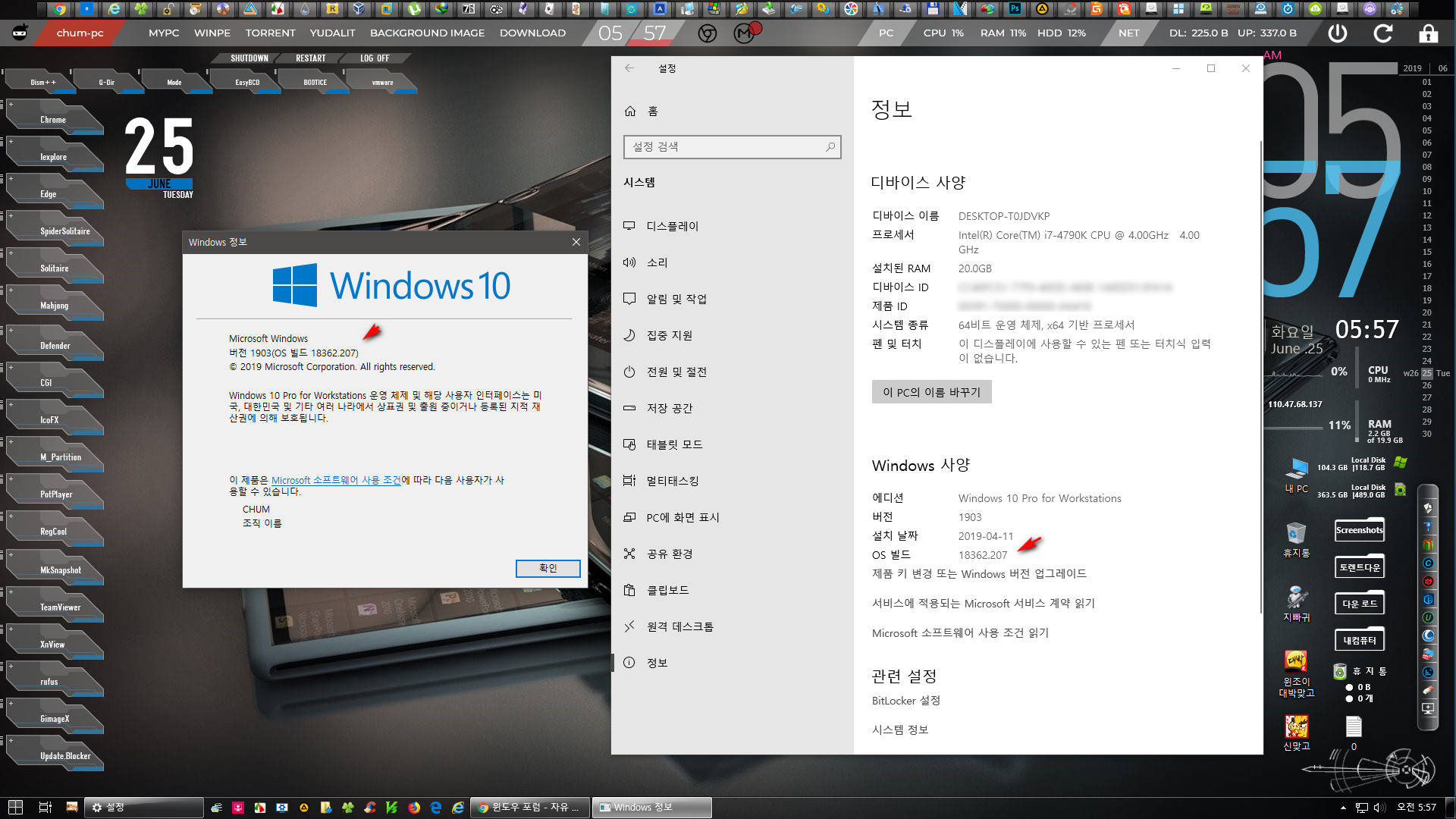
Task: Open Windows Start button
Action: pyautogui.click(x=15, y=808)
